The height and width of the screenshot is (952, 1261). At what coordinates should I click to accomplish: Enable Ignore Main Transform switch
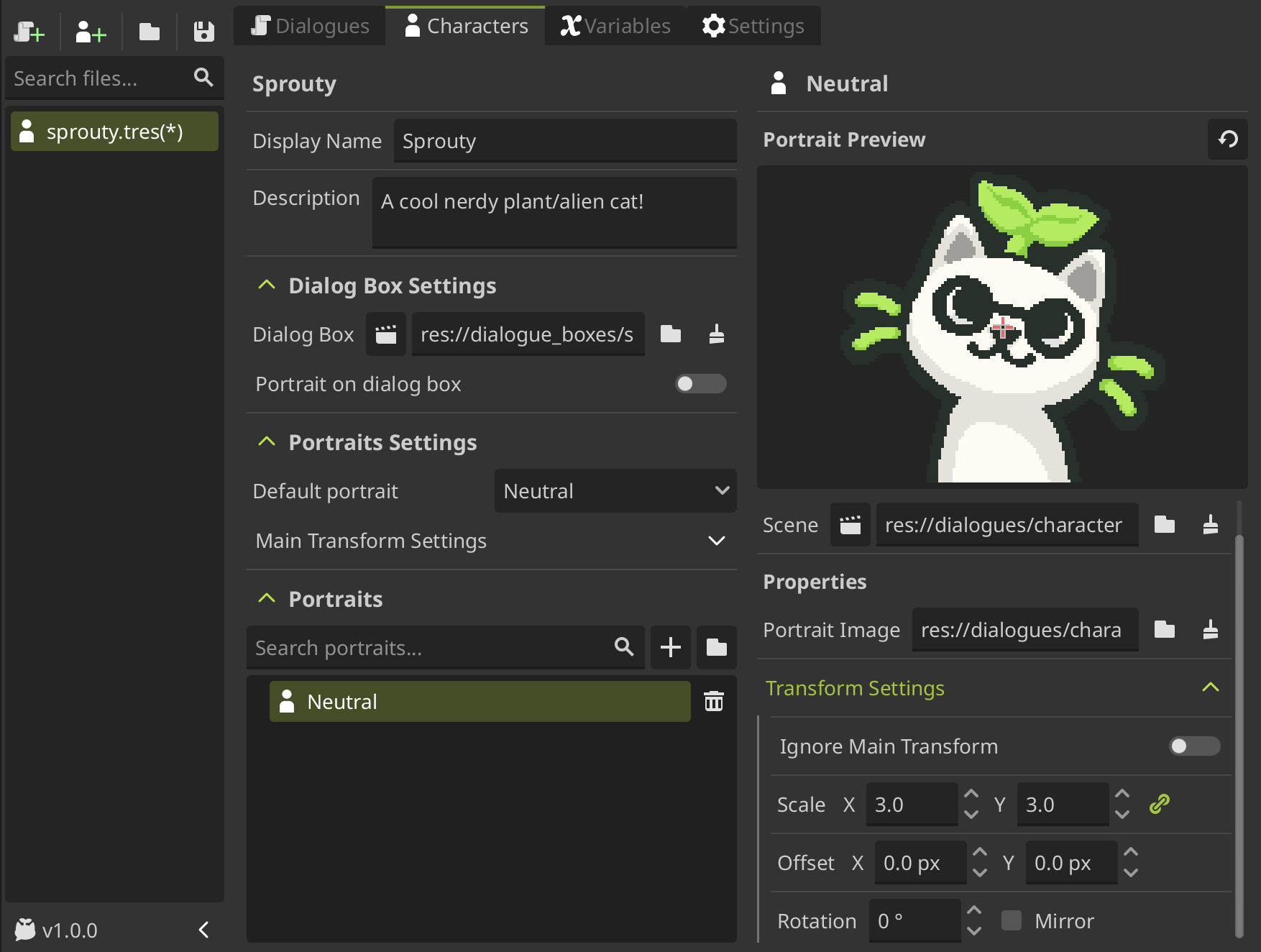1193,746
